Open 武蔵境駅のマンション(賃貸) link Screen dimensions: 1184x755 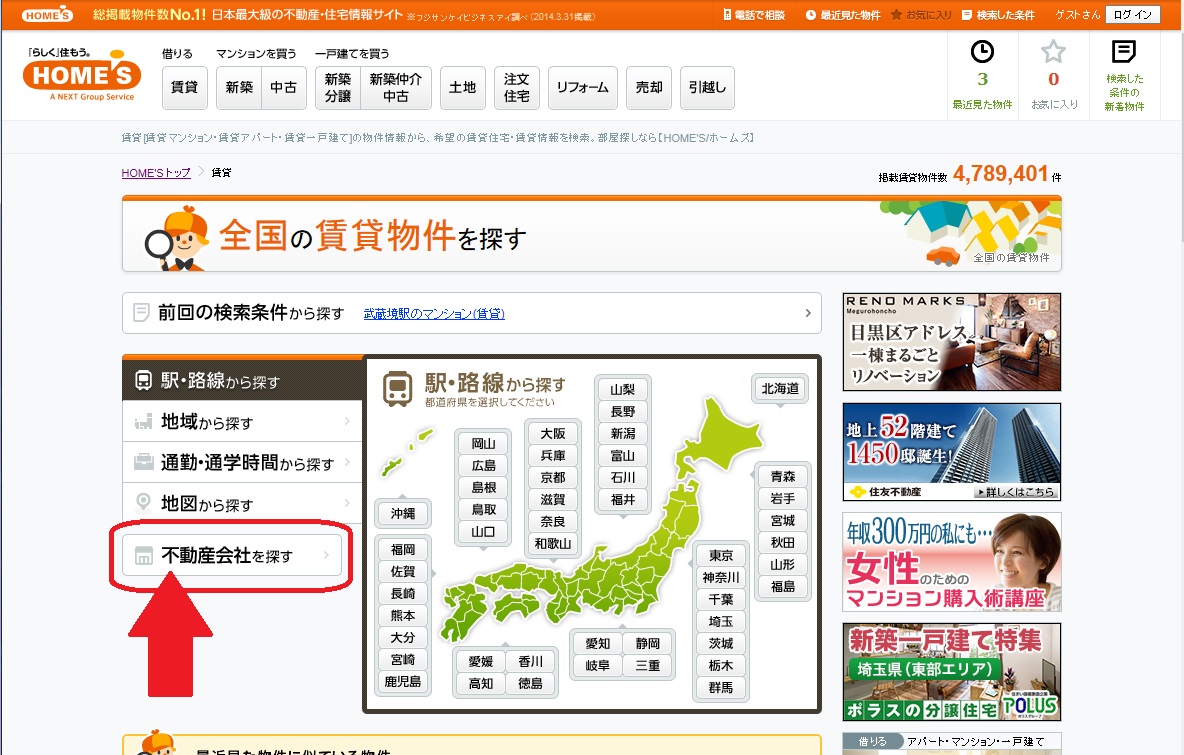tap(434, 314)
